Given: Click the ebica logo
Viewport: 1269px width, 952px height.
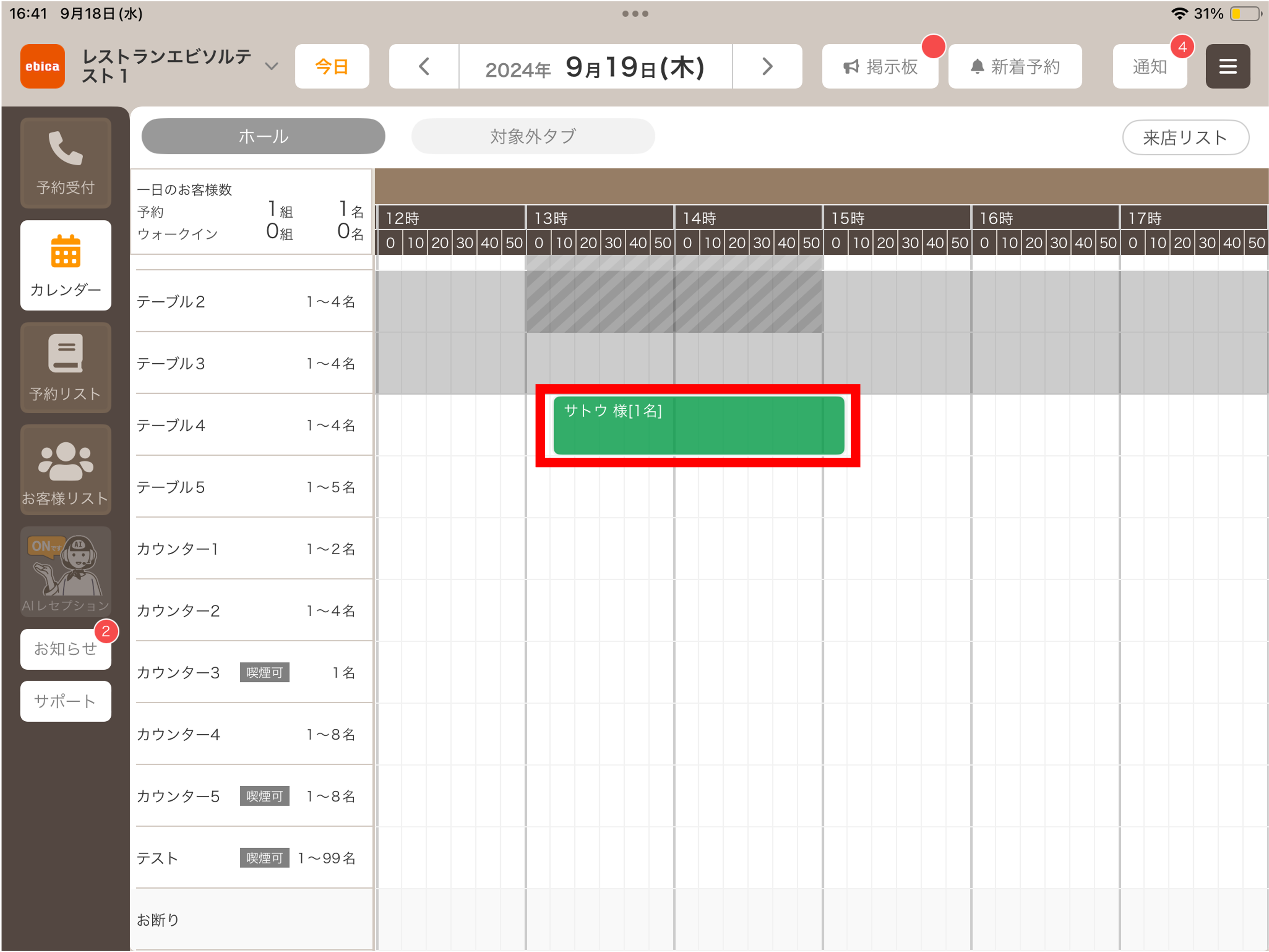Looking at the screenshot, I should (42, 66).
